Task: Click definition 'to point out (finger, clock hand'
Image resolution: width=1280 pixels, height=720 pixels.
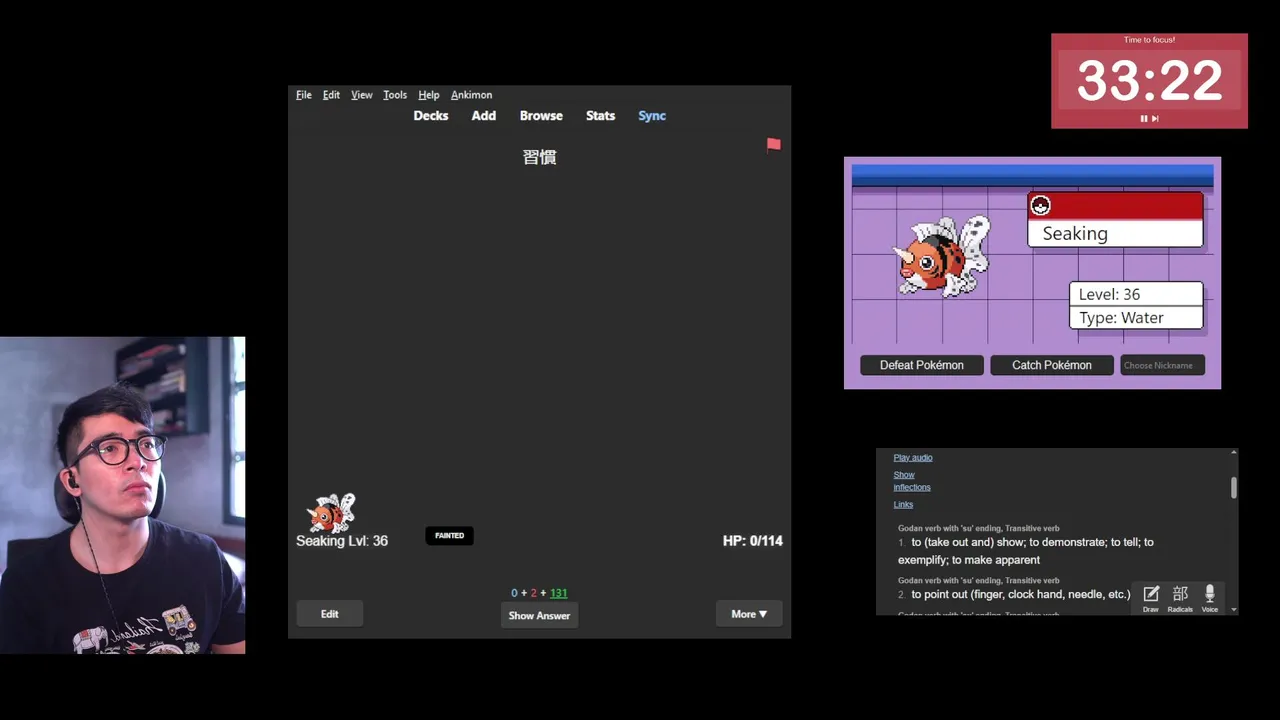Action: tap(1021, 594)
